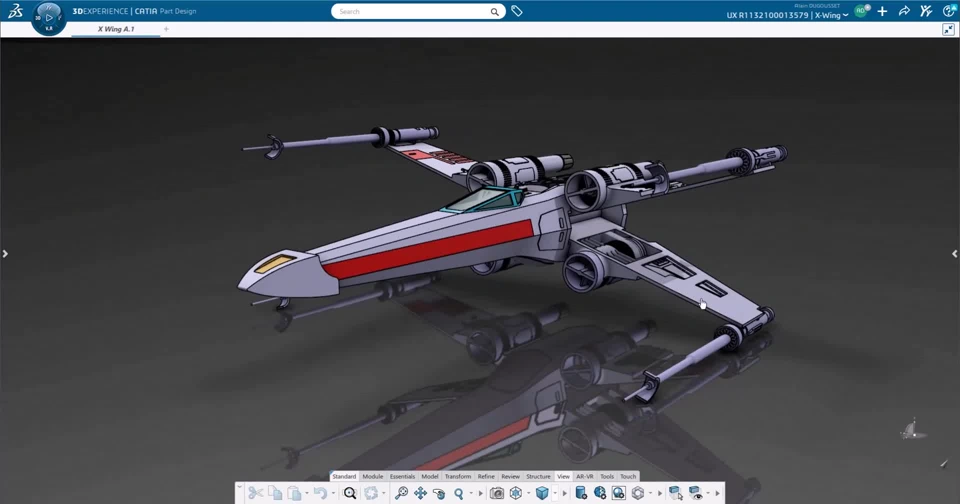The width and height of the screenshot is (960, 504).
Task: Open the Paste options dropdown arrow
Action: [x=307, y=494]
